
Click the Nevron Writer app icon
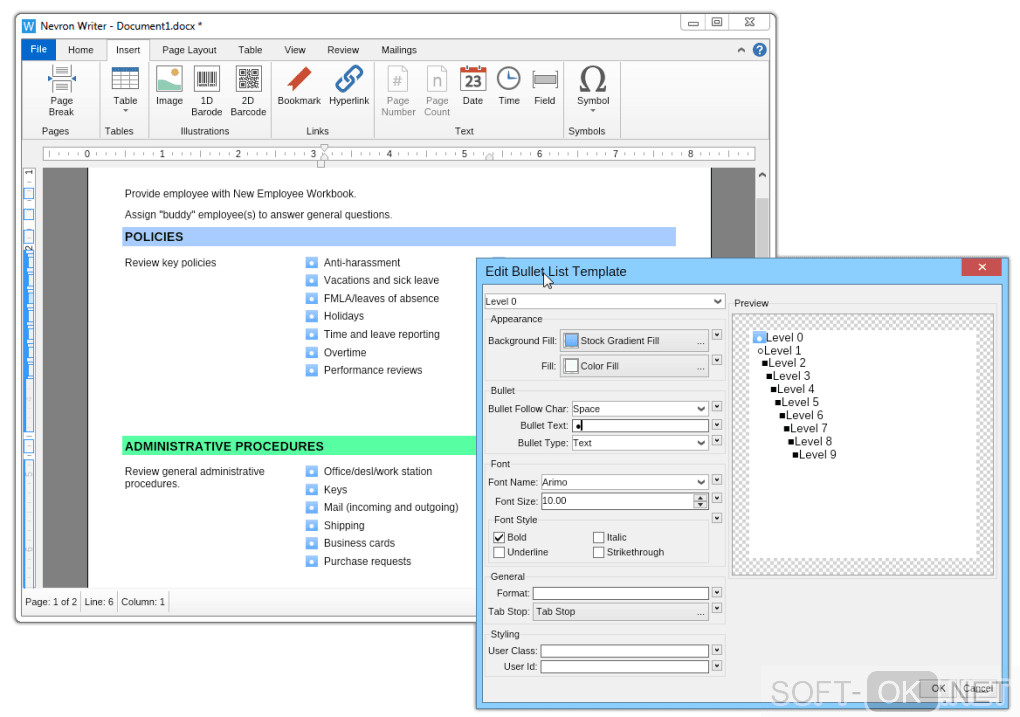point(29,26)
